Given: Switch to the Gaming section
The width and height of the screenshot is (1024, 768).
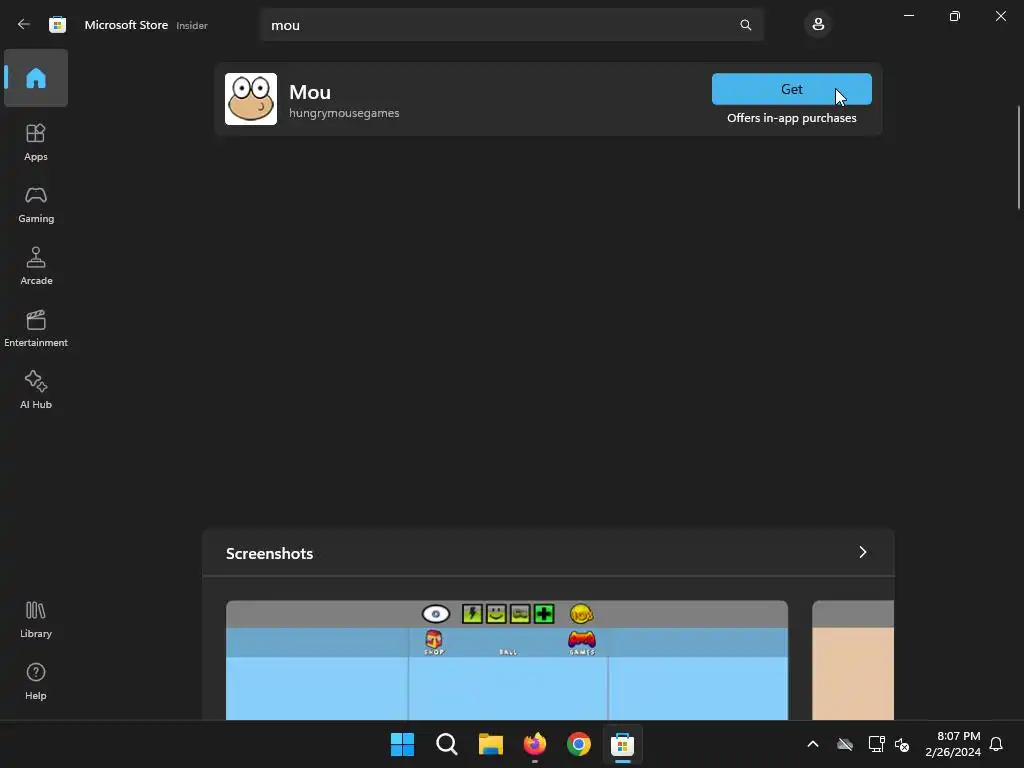Looking at the screenshot, I should click(x=36, y=204).
